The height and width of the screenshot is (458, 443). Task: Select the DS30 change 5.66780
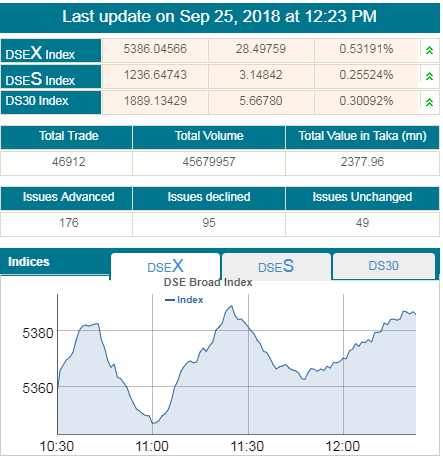[x=261, y=101]
